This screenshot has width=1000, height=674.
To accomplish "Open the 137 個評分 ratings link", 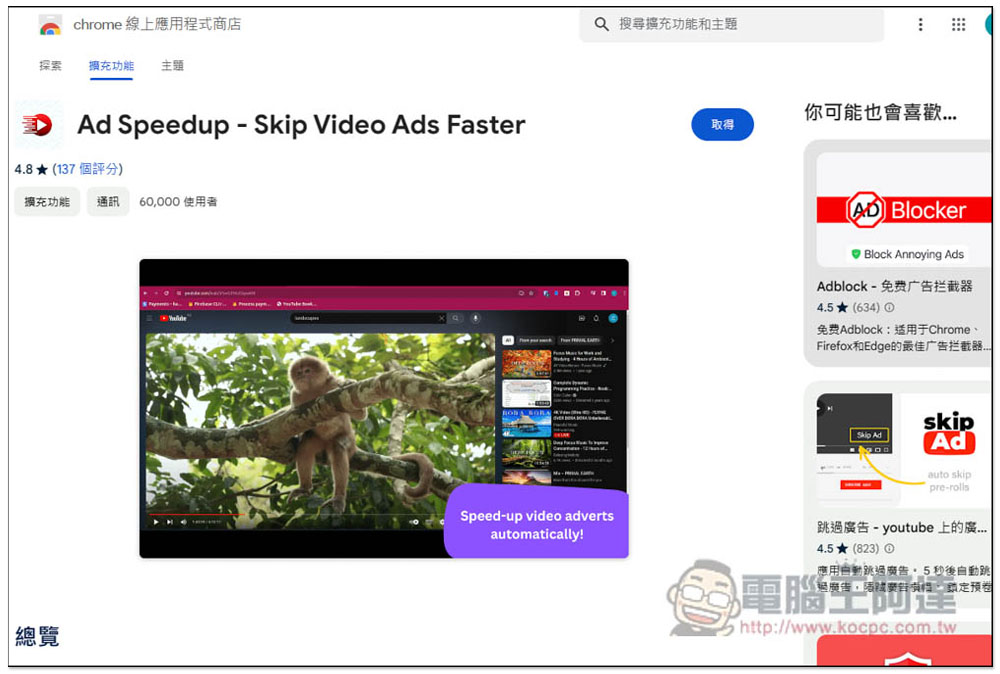I will 87,169.
